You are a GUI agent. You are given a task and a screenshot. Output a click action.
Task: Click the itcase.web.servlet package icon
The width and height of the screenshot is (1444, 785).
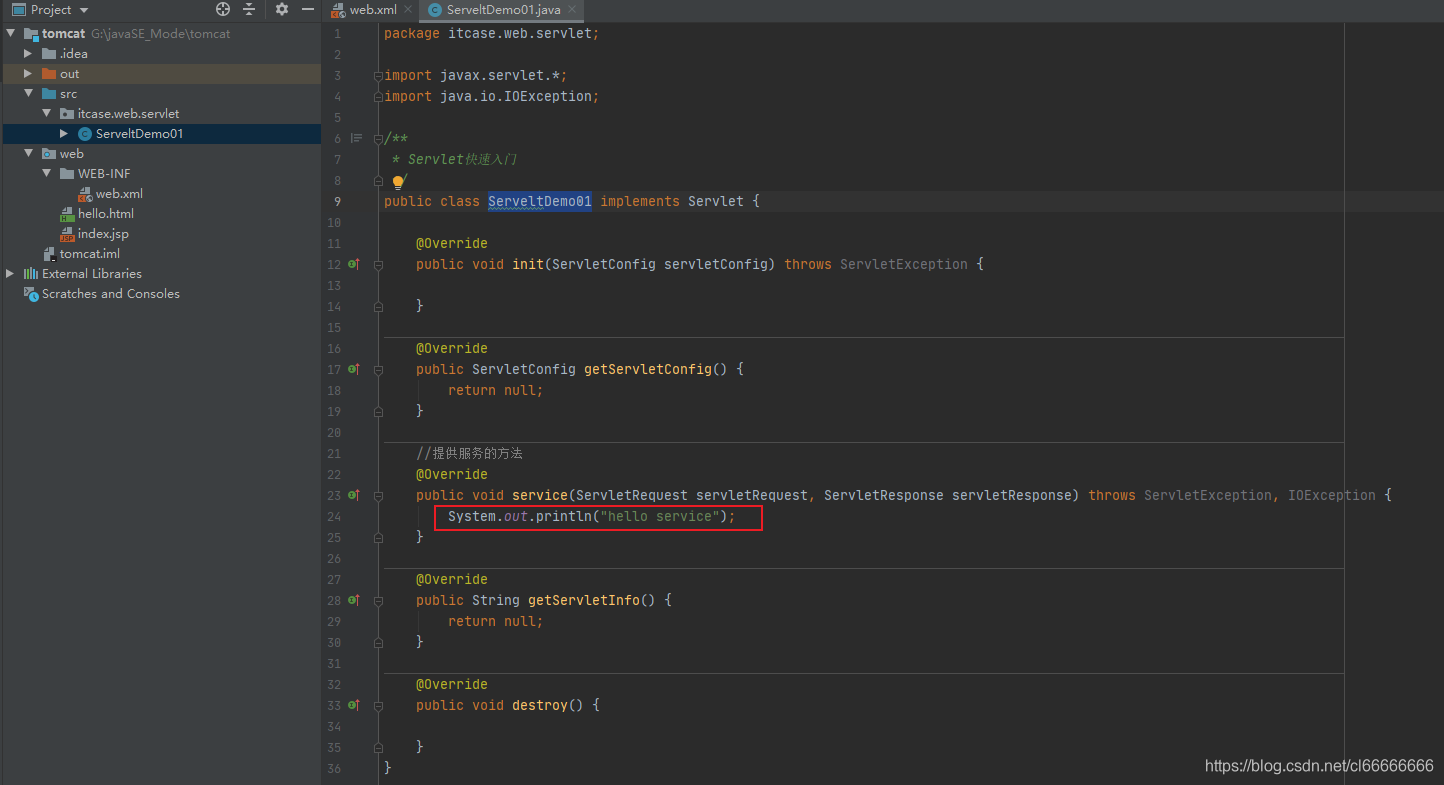pos(67,114)
